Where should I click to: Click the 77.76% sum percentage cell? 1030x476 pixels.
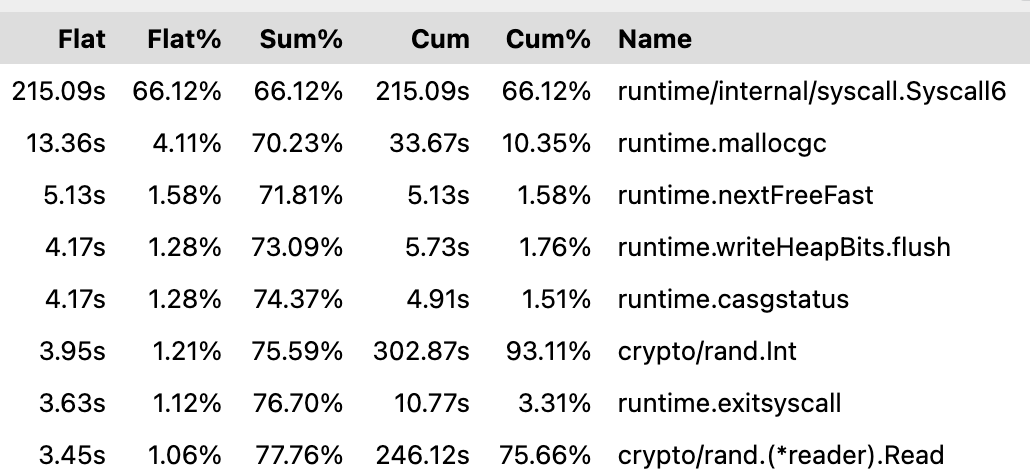pos(298,454)
